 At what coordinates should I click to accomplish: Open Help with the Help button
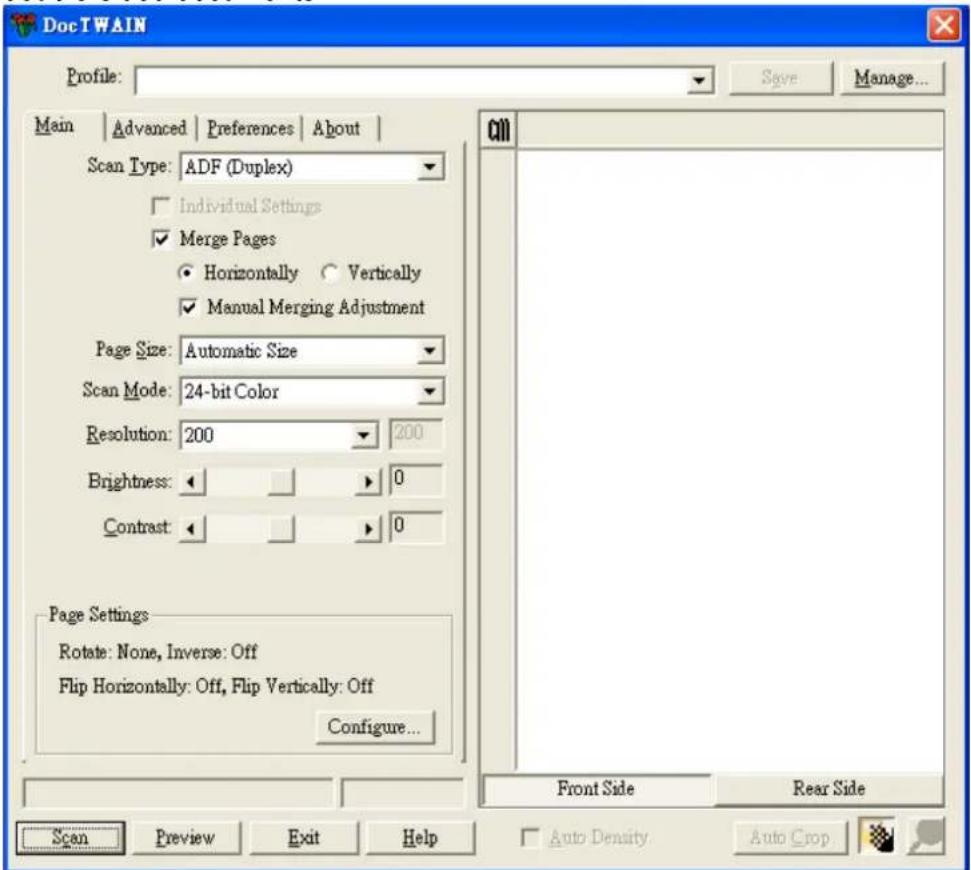(420, 838)
